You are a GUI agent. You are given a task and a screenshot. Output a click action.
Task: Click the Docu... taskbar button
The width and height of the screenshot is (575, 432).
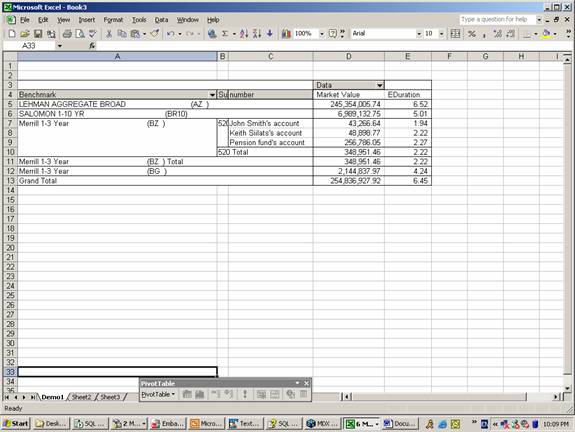tap(400, 424)
